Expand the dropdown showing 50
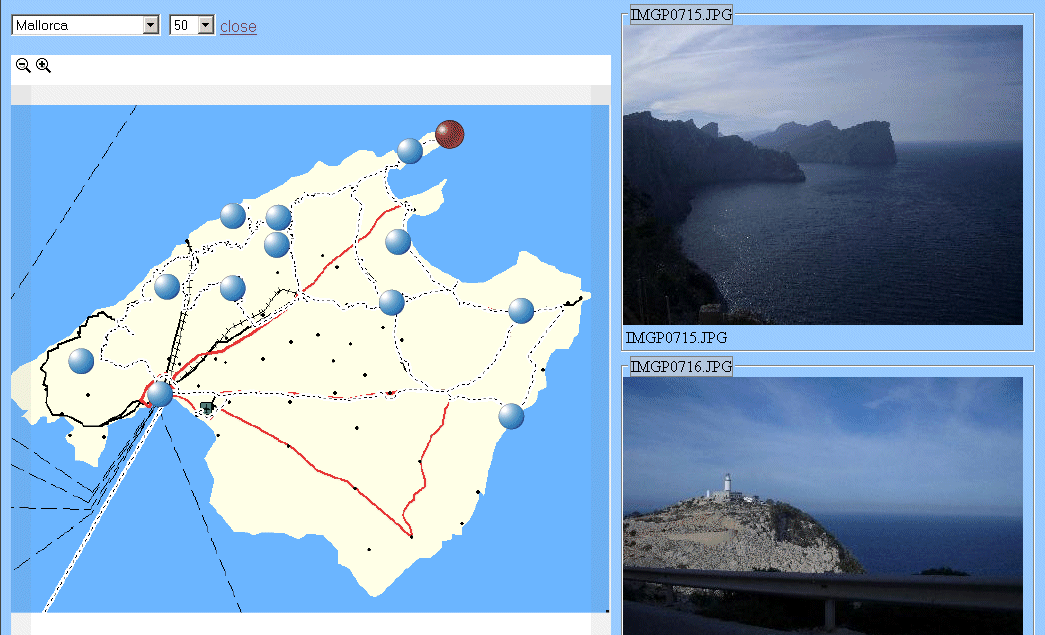The height and width of the screenshot is (635, 1045). click(192, 25)
